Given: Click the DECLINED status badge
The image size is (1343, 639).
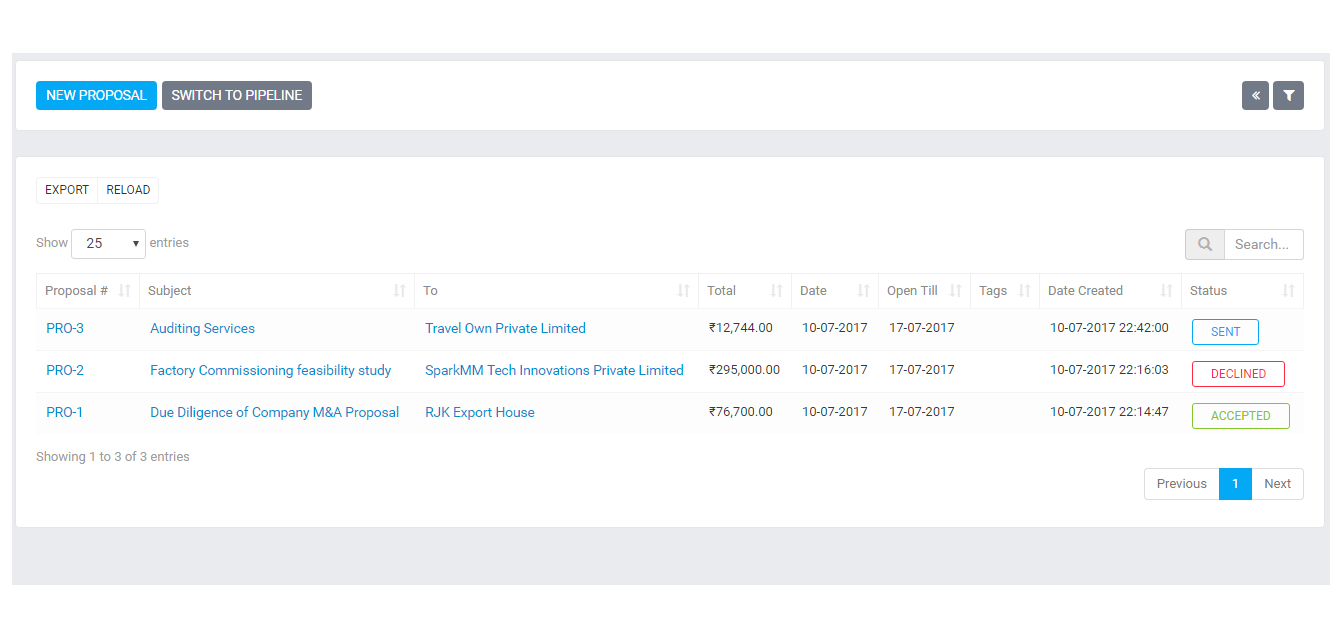Looking at the screenshot, I should tap(1238, 374).
